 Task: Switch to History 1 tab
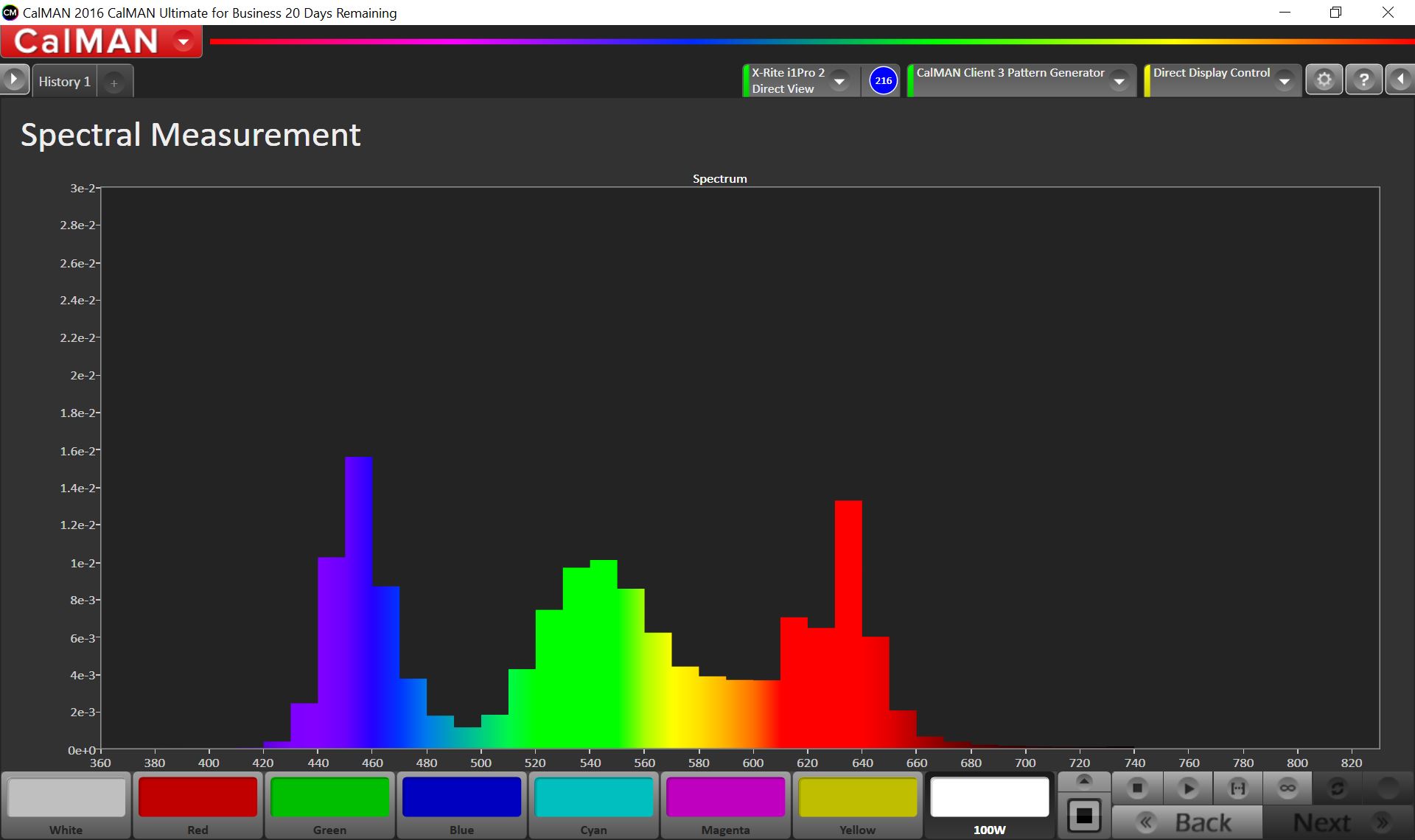(65, 82)
